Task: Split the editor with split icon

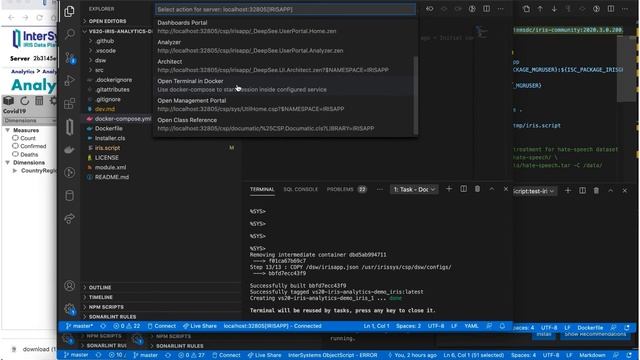Action: click(x=487, y=9)
